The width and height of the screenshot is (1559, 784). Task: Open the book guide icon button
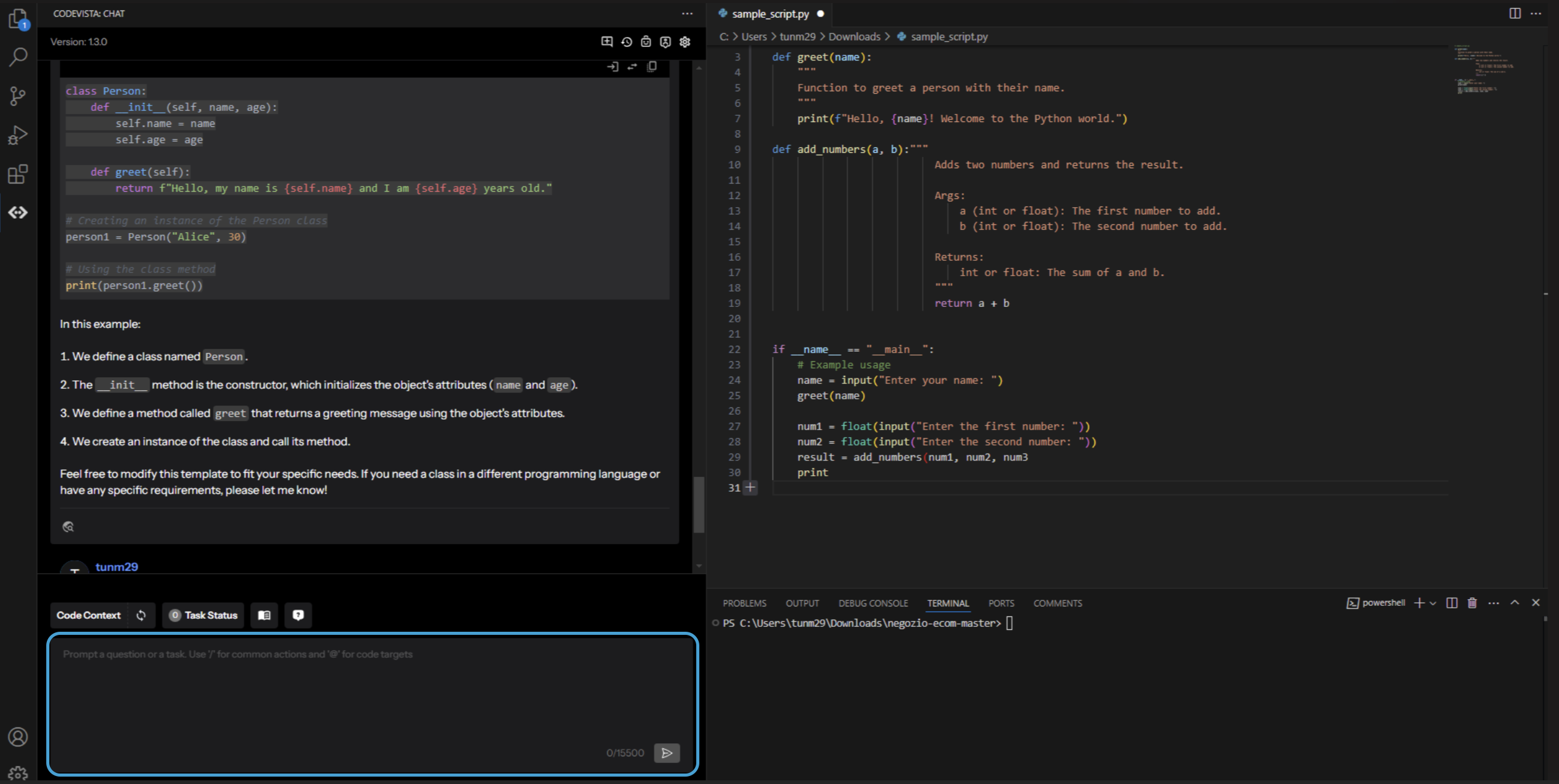pos(264,615)
